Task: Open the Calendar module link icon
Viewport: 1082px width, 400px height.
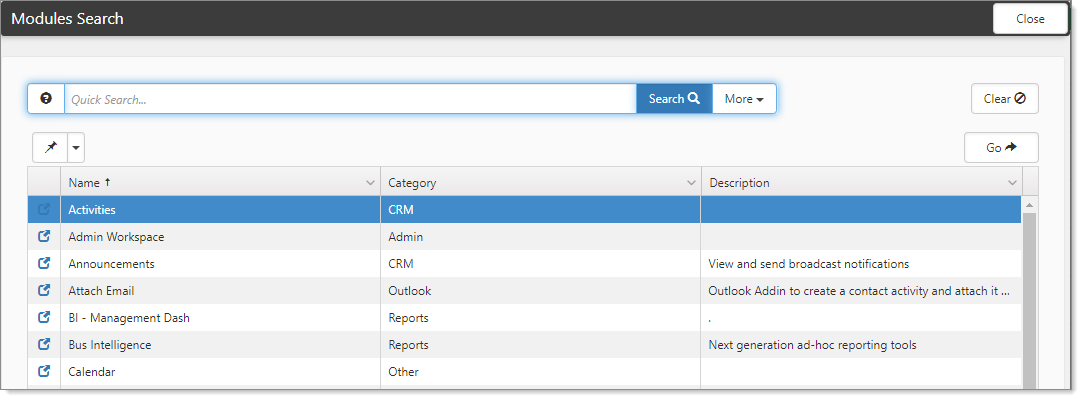Action: (x=44, y=371)
